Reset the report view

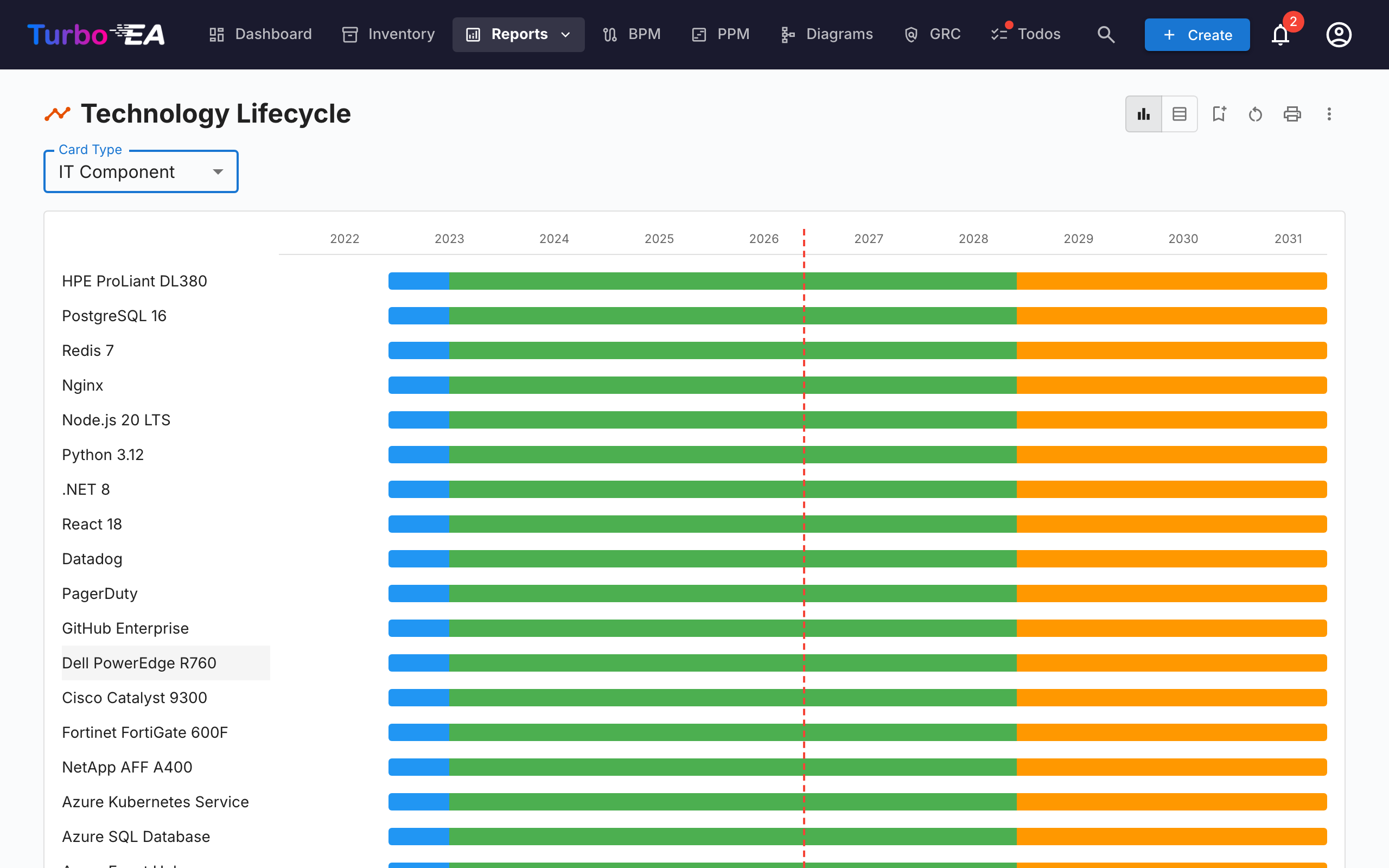coord(1256,114)
